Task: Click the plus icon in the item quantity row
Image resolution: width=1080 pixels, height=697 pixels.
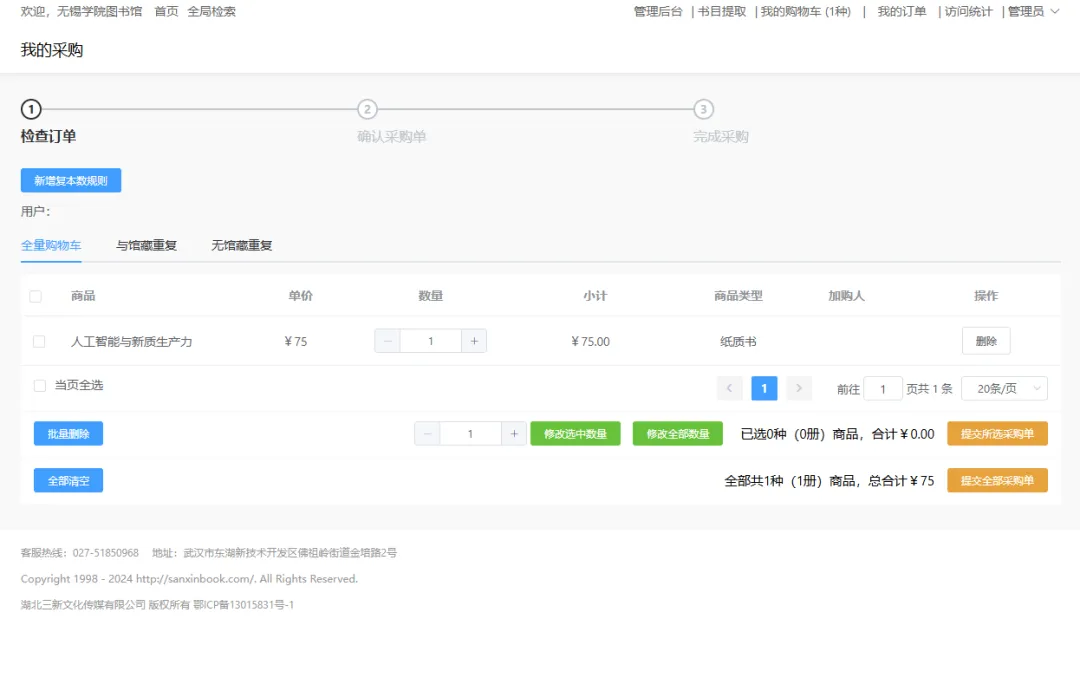Action: [474, 341]
